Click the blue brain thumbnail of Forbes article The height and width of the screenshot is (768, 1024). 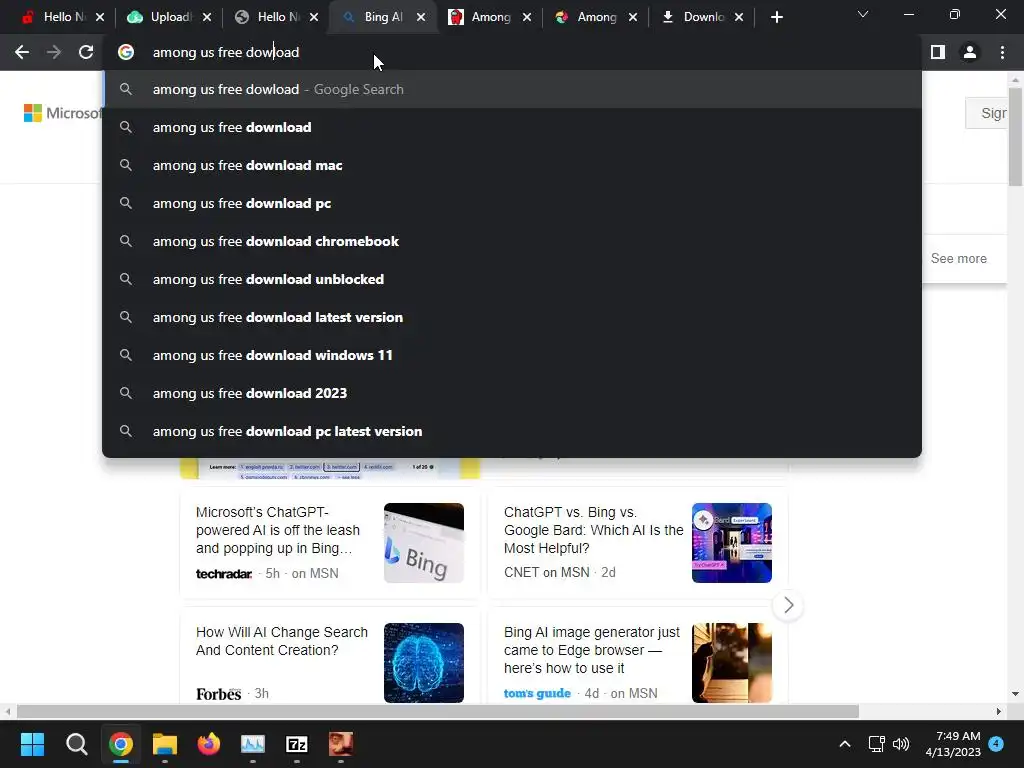[424, 663]
